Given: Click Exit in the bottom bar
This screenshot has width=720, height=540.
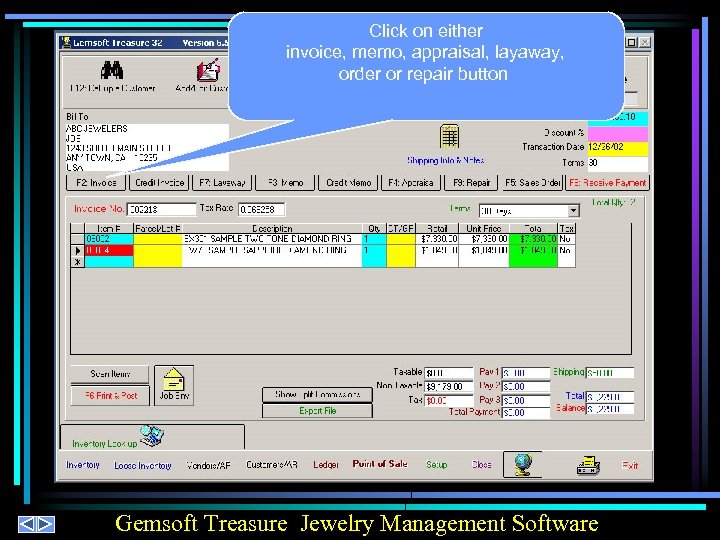Looking at the screenshot, I should [x=630, y=465].
